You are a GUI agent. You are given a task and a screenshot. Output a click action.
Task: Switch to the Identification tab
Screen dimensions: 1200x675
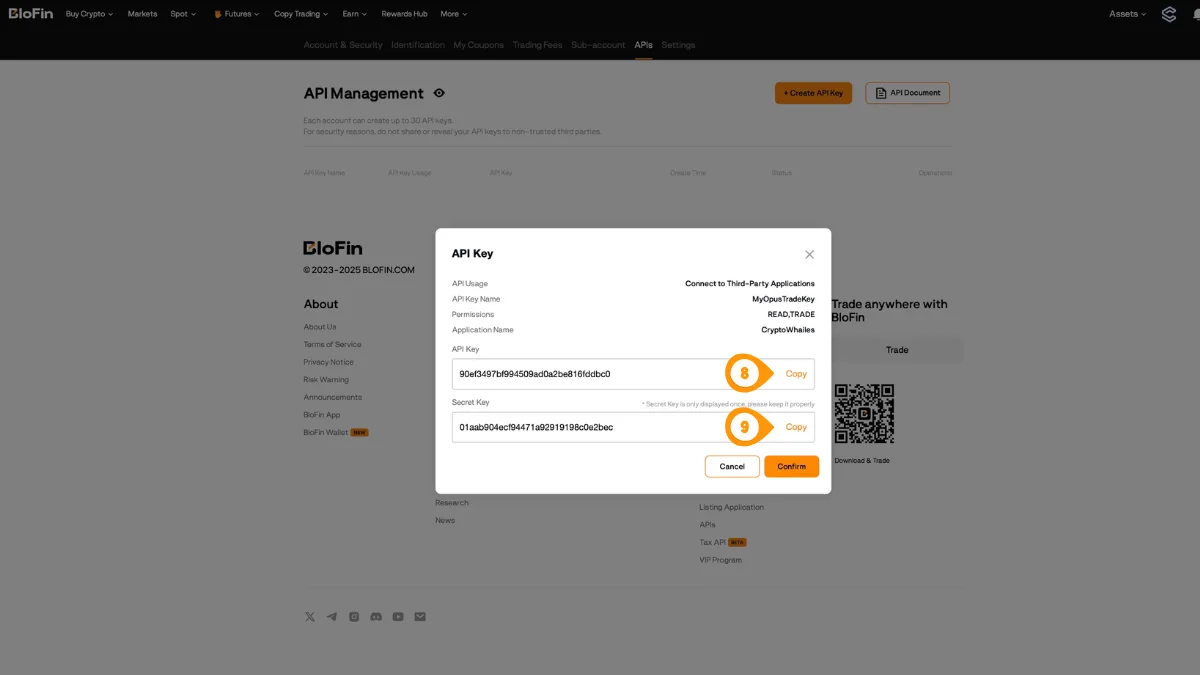[x=418, y=45]
